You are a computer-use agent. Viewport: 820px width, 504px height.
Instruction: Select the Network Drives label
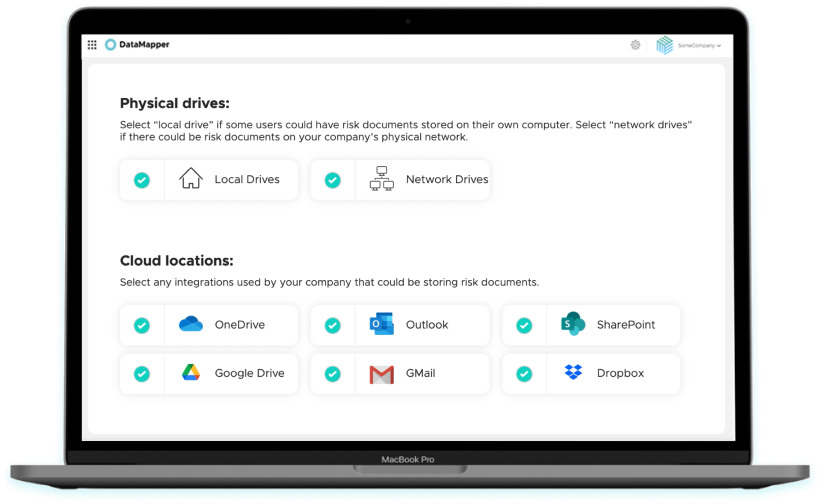[x=447, y=179]
